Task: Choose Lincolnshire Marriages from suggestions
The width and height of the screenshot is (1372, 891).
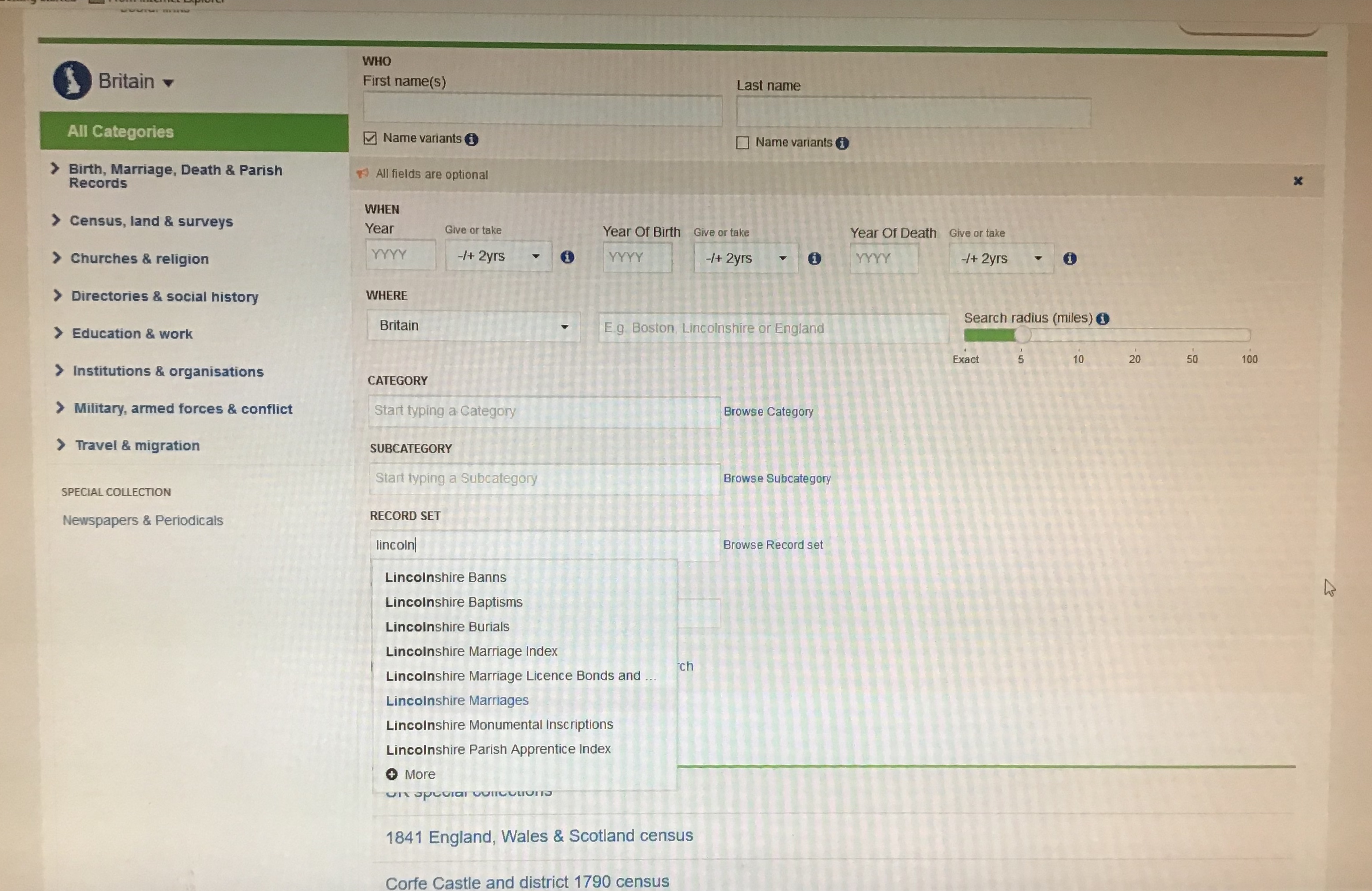Action: (x=457, y=700)
